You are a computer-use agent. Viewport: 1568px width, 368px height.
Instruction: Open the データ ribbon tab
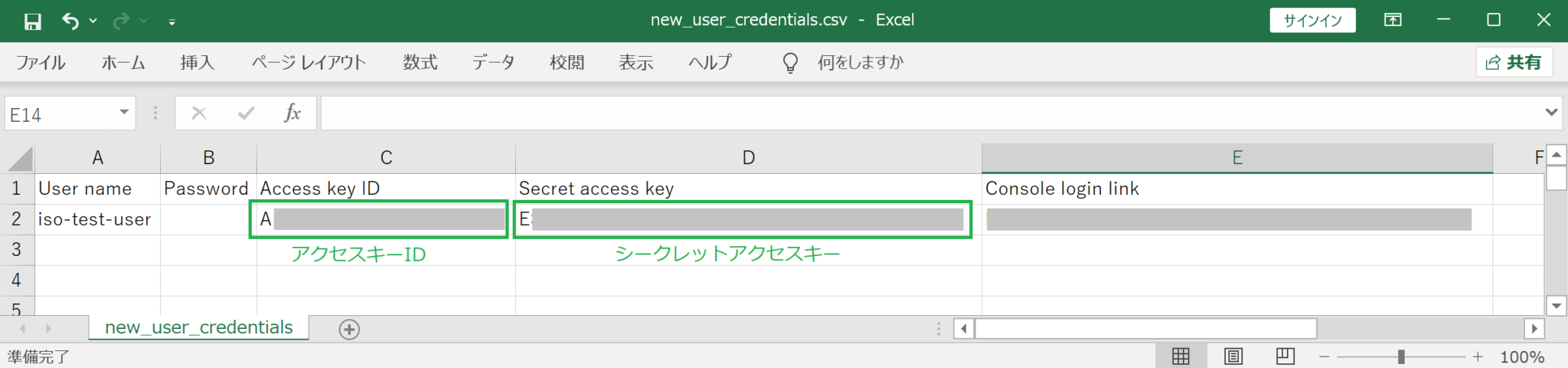(x=493, y=63)
